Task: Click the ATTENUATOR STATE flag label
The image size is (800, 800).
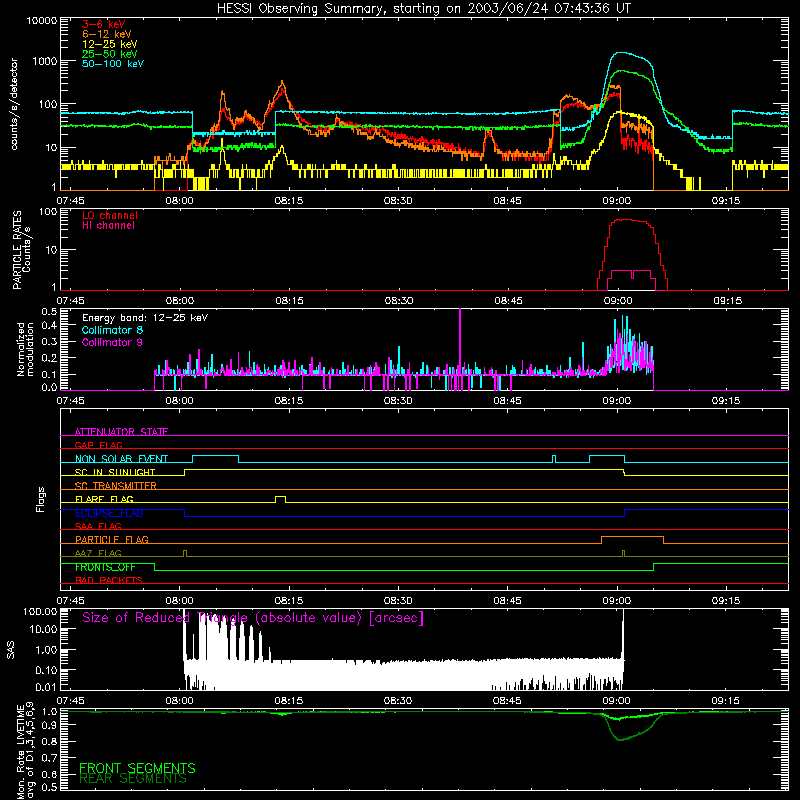Action: click(x=121, y=432)
